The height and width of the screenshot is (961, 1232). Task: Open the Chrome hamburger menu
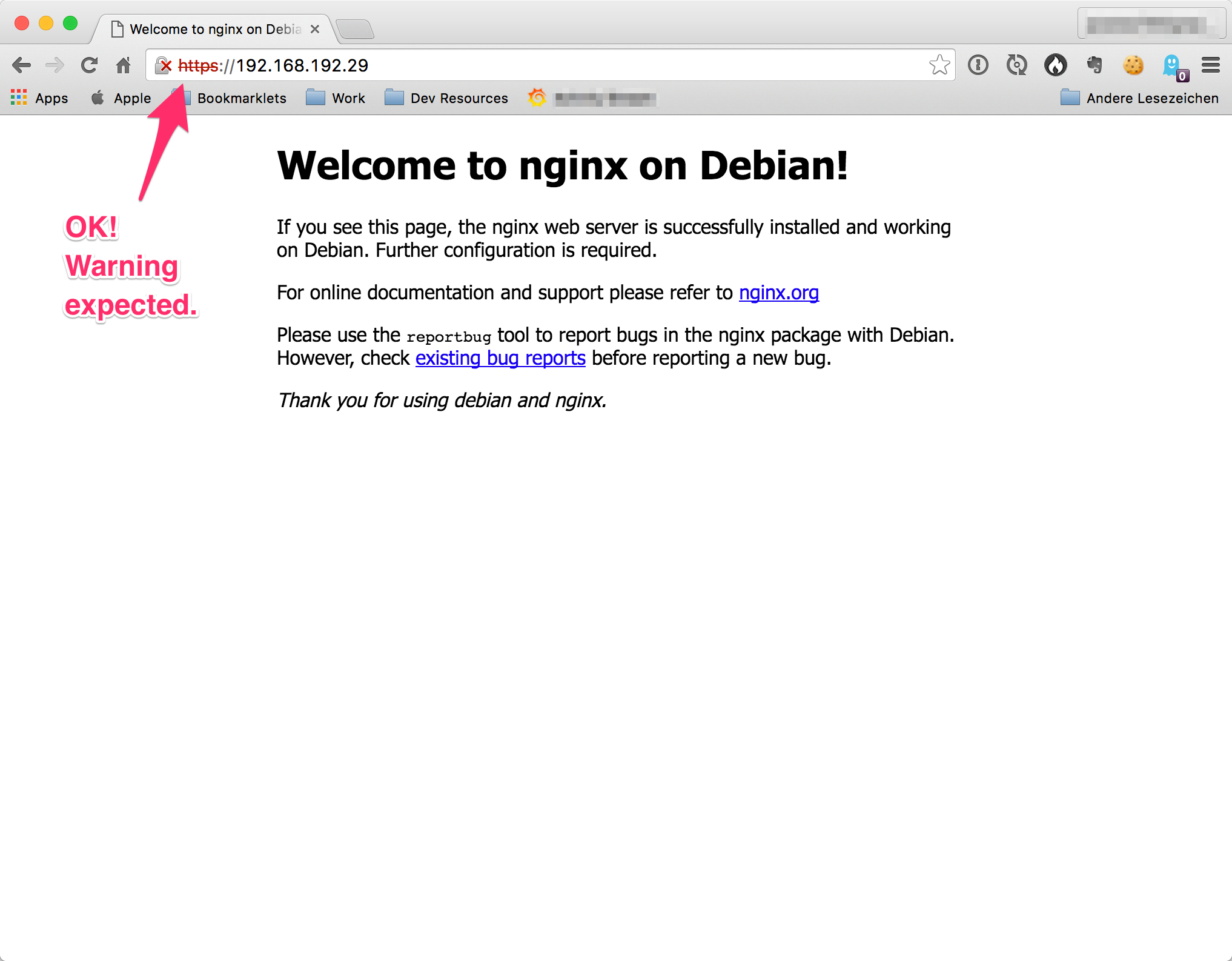point(1210,65)
